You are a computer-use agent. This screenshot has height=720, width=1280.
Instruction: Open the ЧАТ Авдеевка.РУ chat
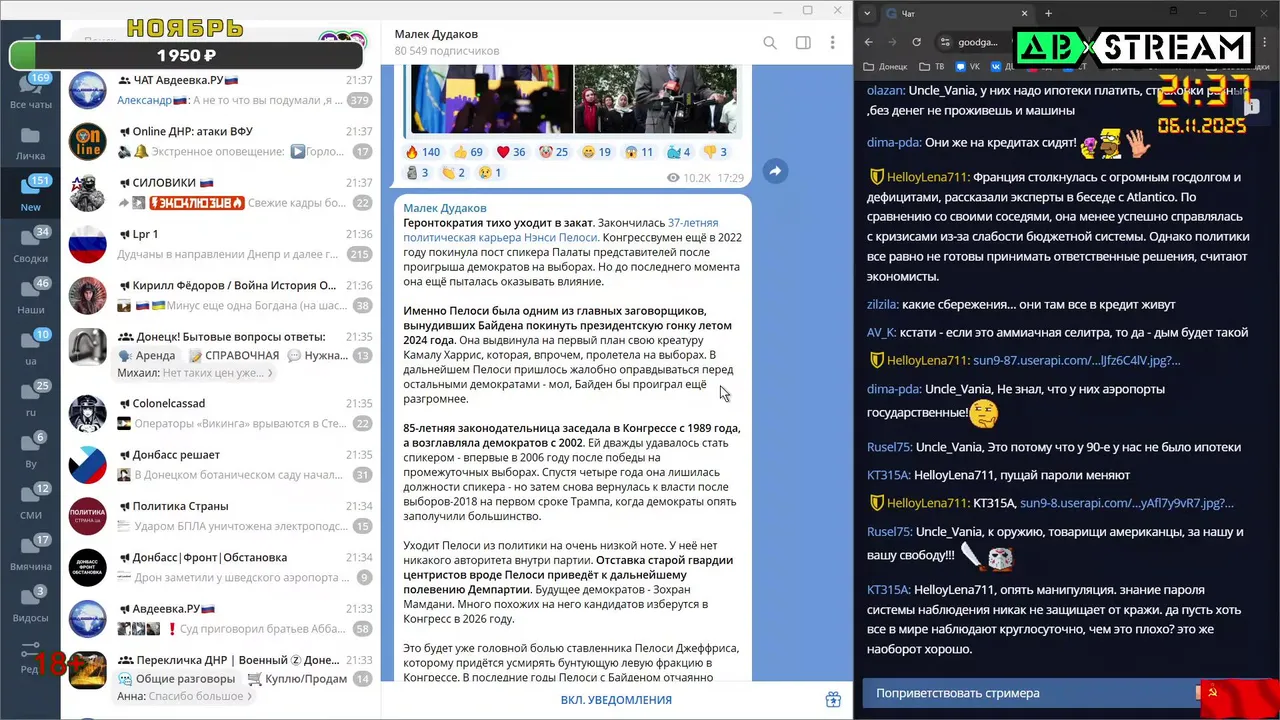(x=220, y=90)
